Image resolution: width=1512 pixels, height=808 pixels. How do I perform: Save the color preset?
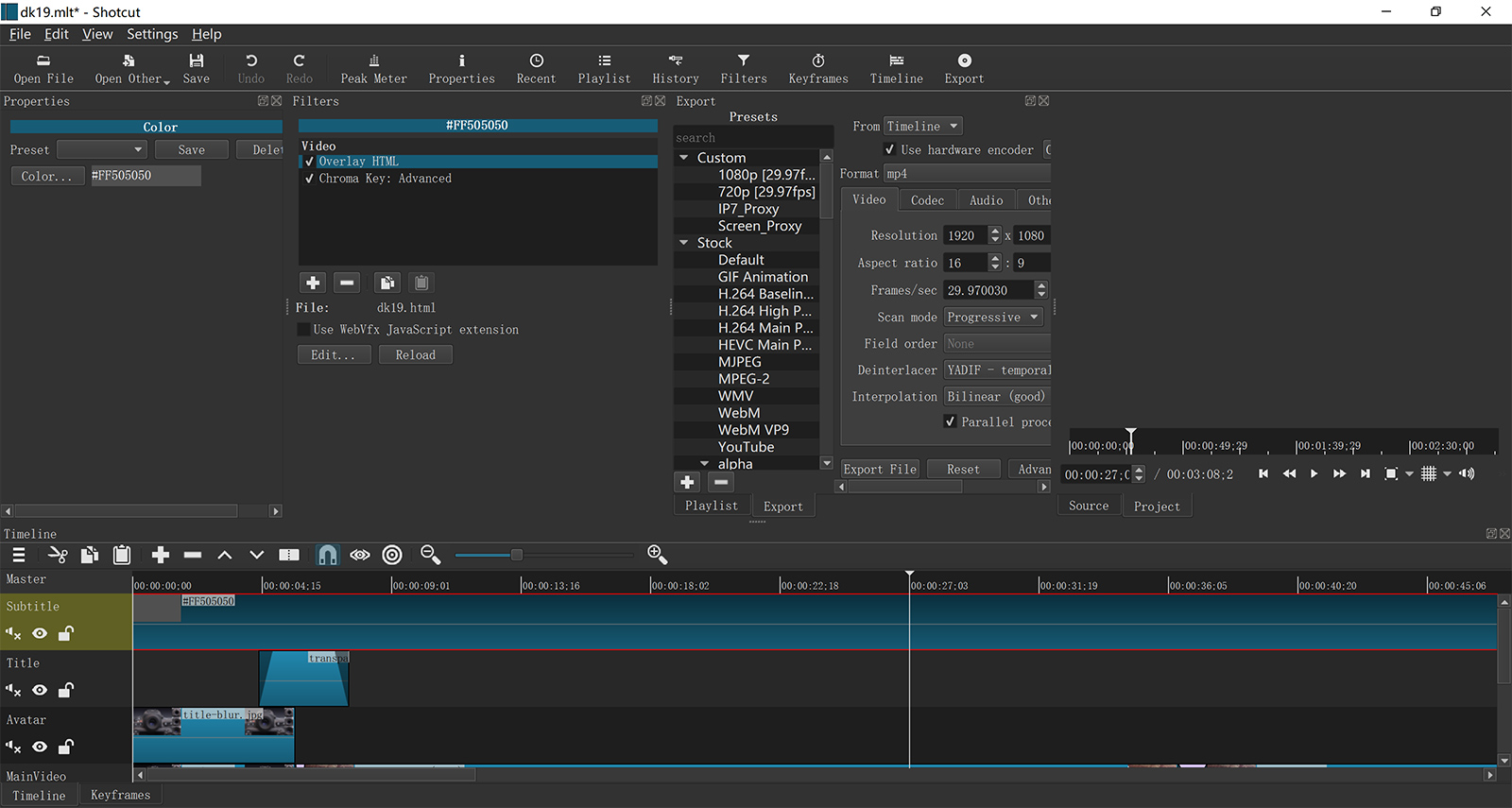coord(191,149)
